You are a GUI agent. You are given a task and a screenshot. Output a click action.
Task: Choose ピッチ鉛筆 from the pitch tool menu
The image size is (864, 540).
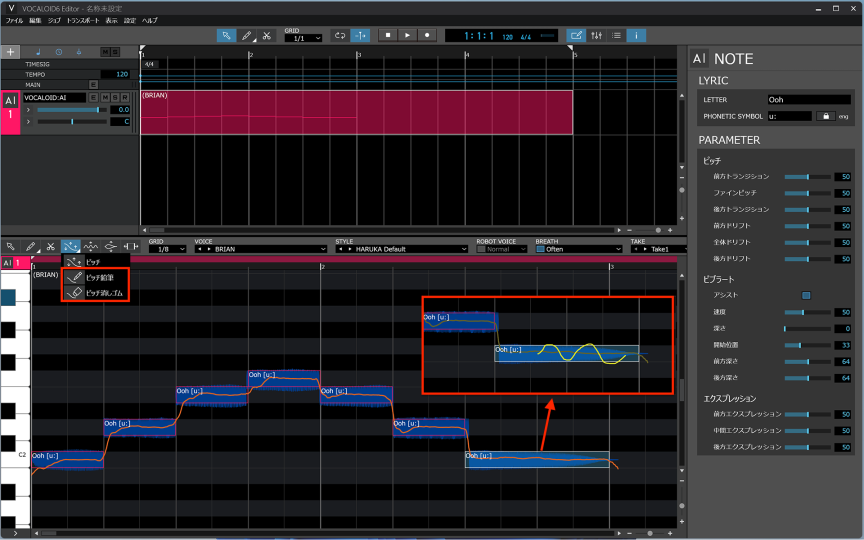point(95,277)
